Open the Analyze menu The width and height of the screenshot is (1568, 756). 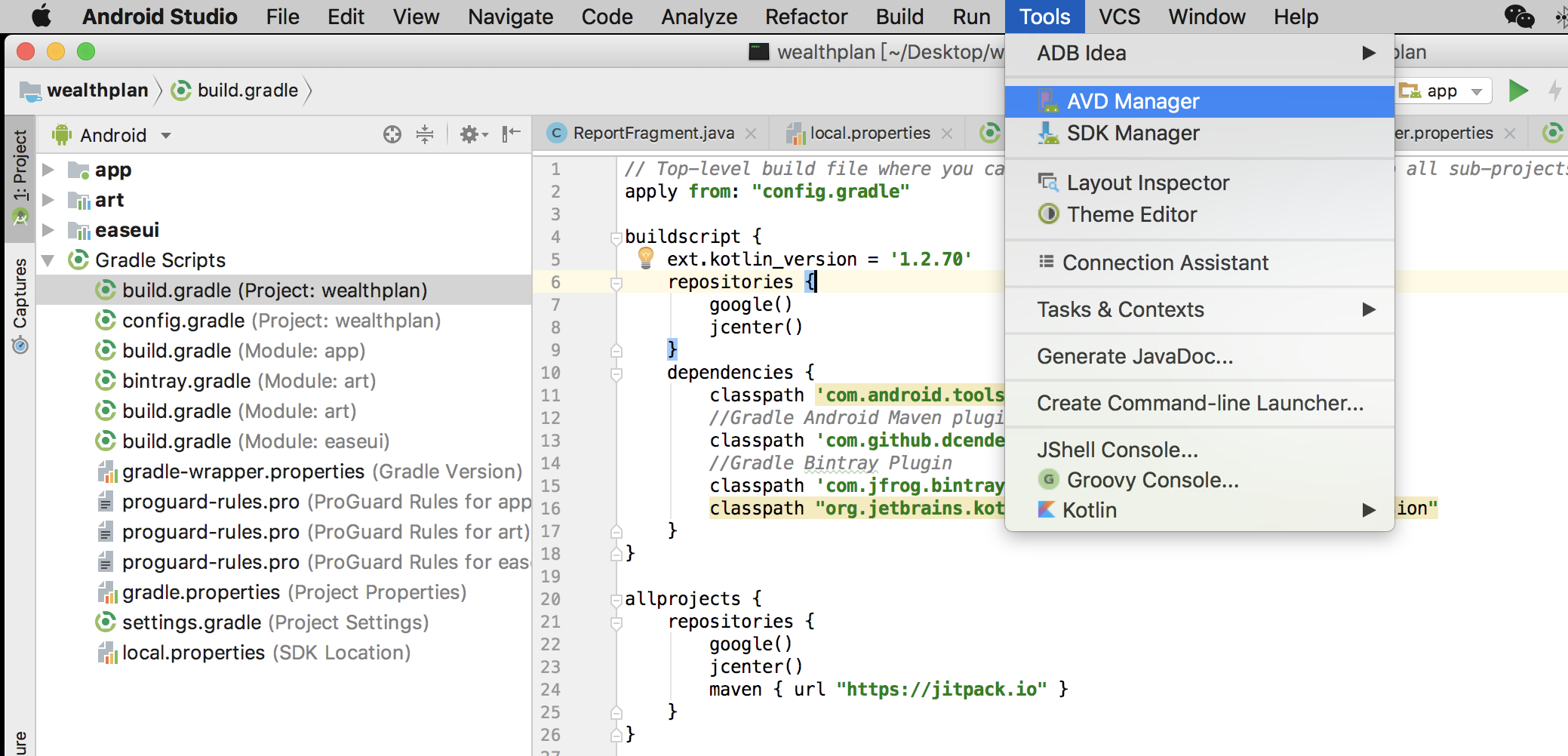pyautogui.click(x=699, y=17)
